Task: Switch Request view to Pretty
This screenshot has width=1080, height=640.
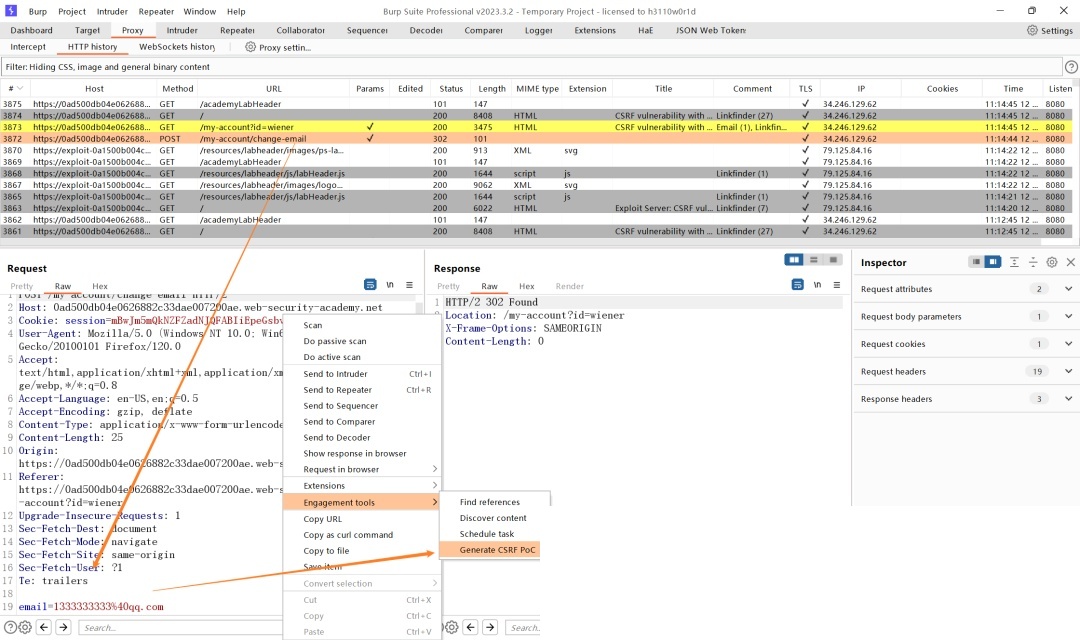Action: 21,286
